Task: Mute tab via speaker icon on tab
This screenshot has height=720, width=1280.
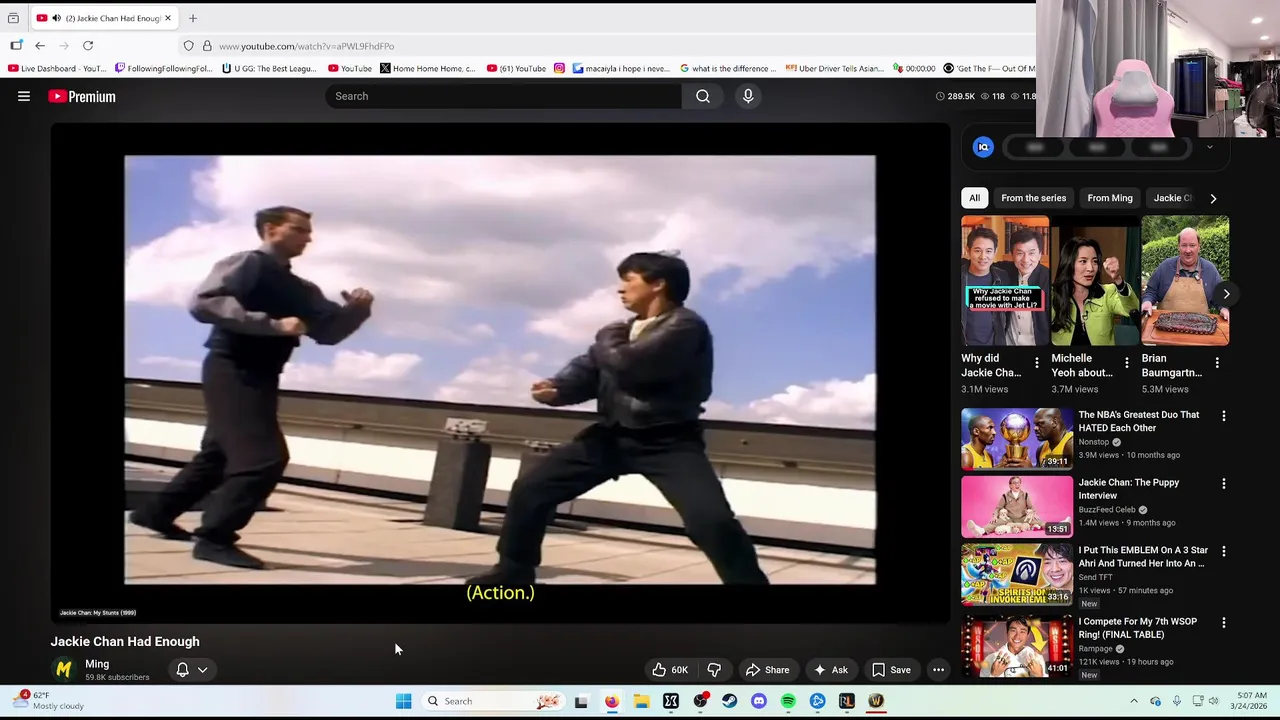Action: click(x=56, y=18)
